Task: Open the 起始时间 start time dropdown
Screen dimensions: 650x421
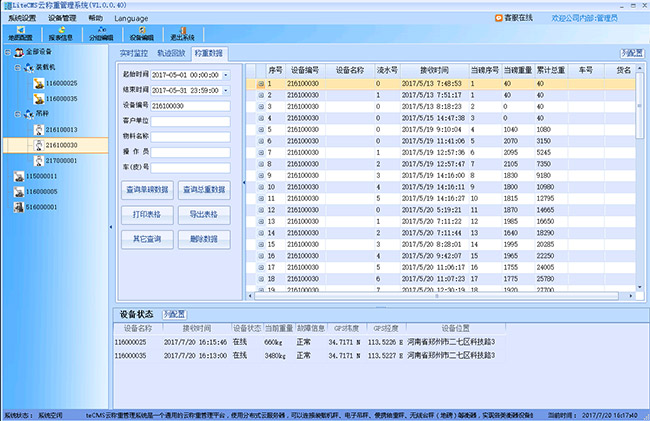Action: click(226, 75)
